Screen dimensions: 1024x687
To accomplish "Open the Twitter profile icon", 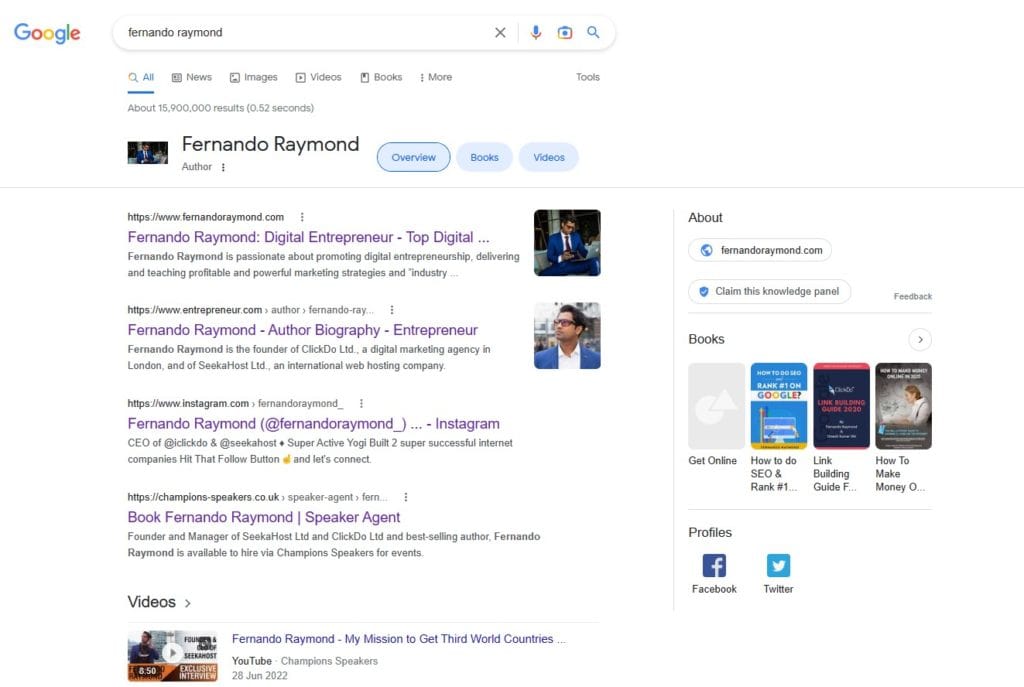I will pyautogui.click(x=778, y=566).
